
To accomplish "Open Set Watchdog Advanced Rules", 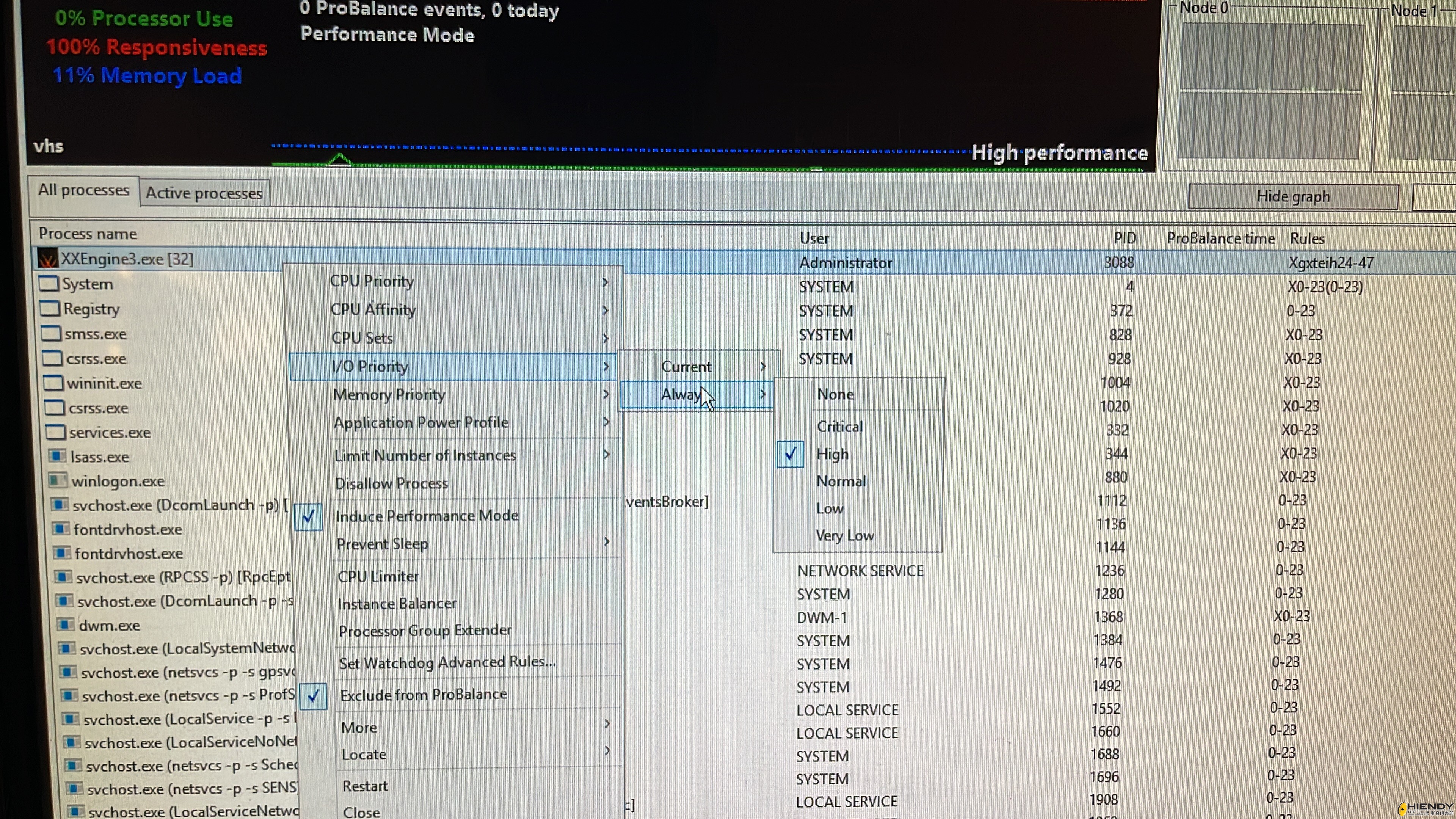I will pyautogui.click(x=447, y=662).
